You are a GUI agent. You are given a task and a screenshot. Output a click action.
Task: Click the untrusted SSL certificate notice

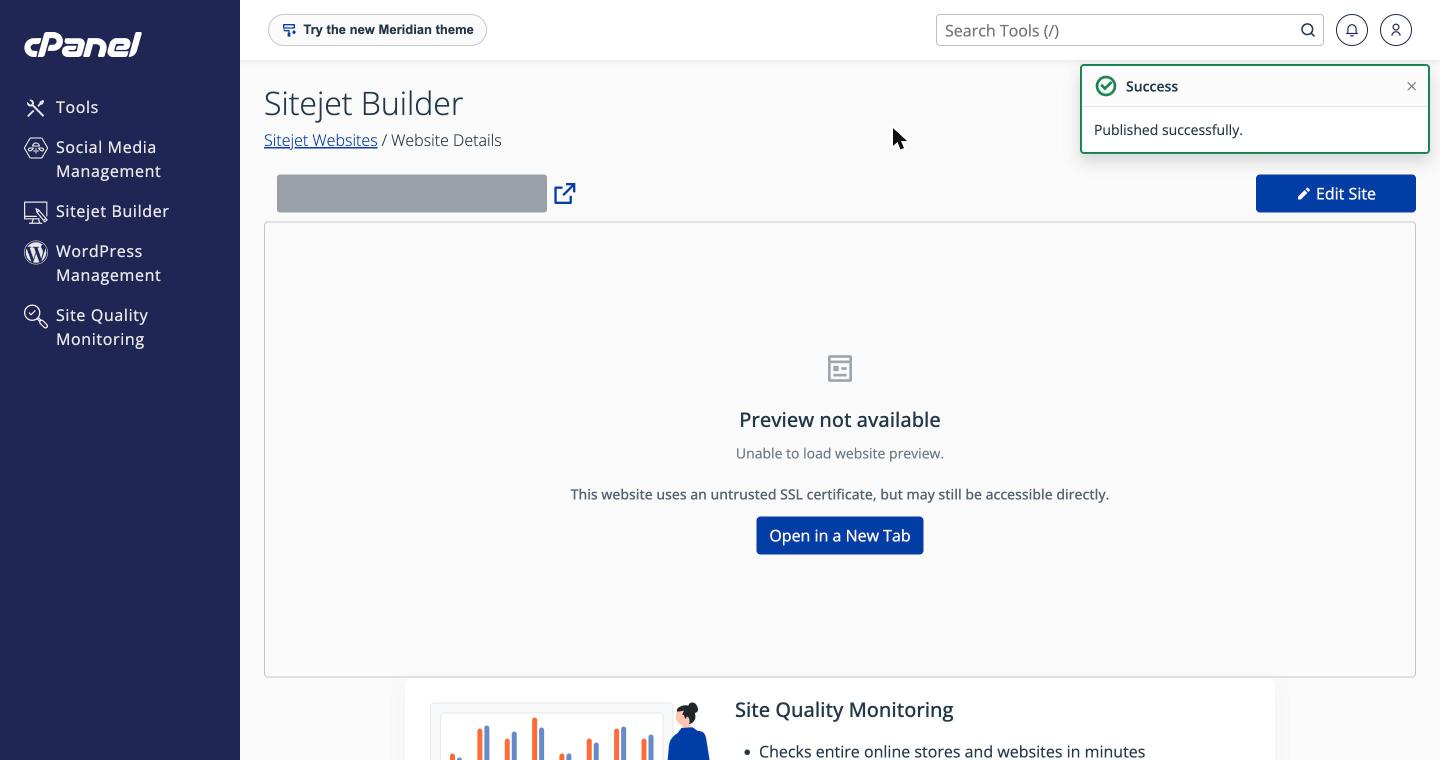click(x=840, y=494)
